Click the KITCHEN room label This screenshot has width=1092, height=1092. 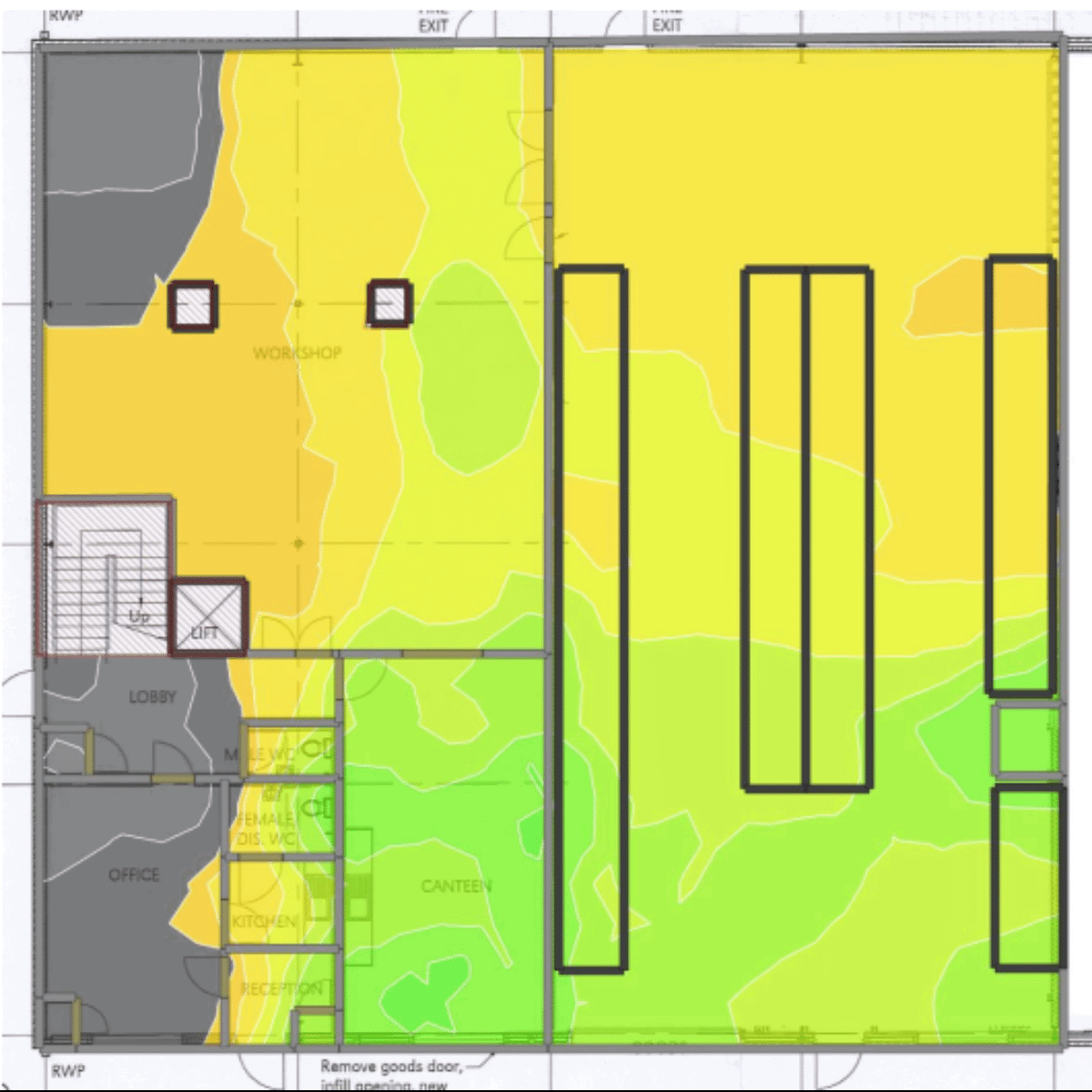coord(264,922)
